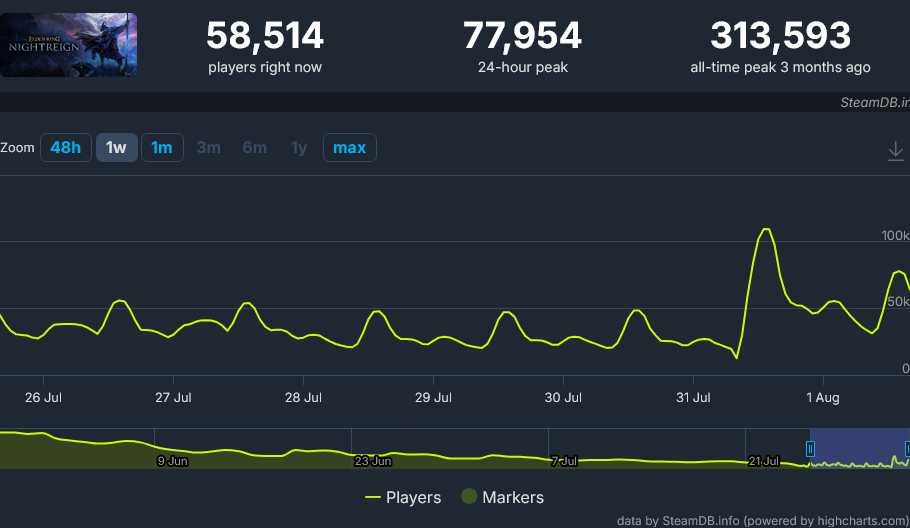Click the 26 Jul axis label
Image resolution: width=910 pixels, height=528 pixels.
tap(44, 397)
